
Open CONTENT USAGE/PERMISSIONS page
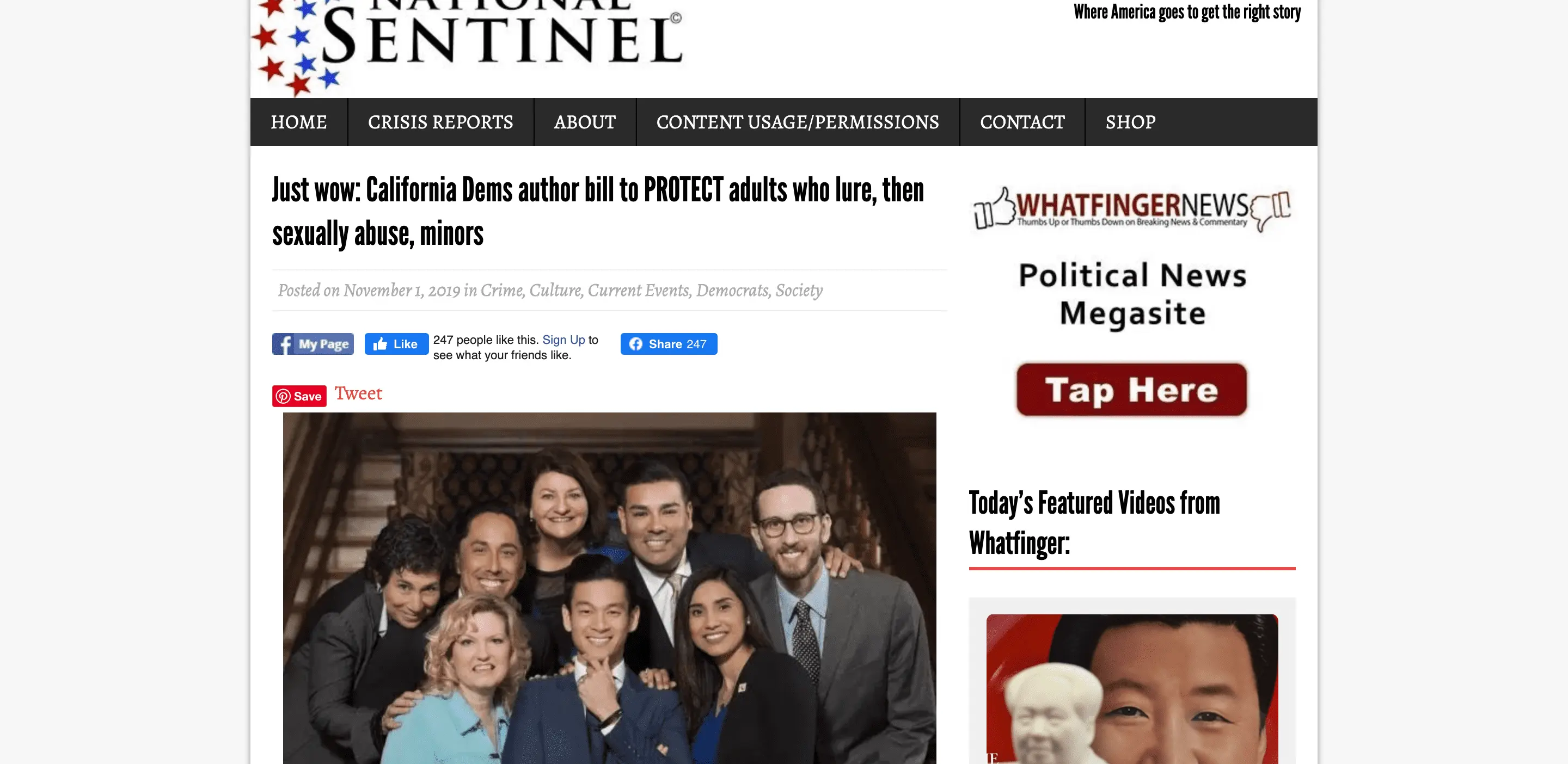click(798, 122)
